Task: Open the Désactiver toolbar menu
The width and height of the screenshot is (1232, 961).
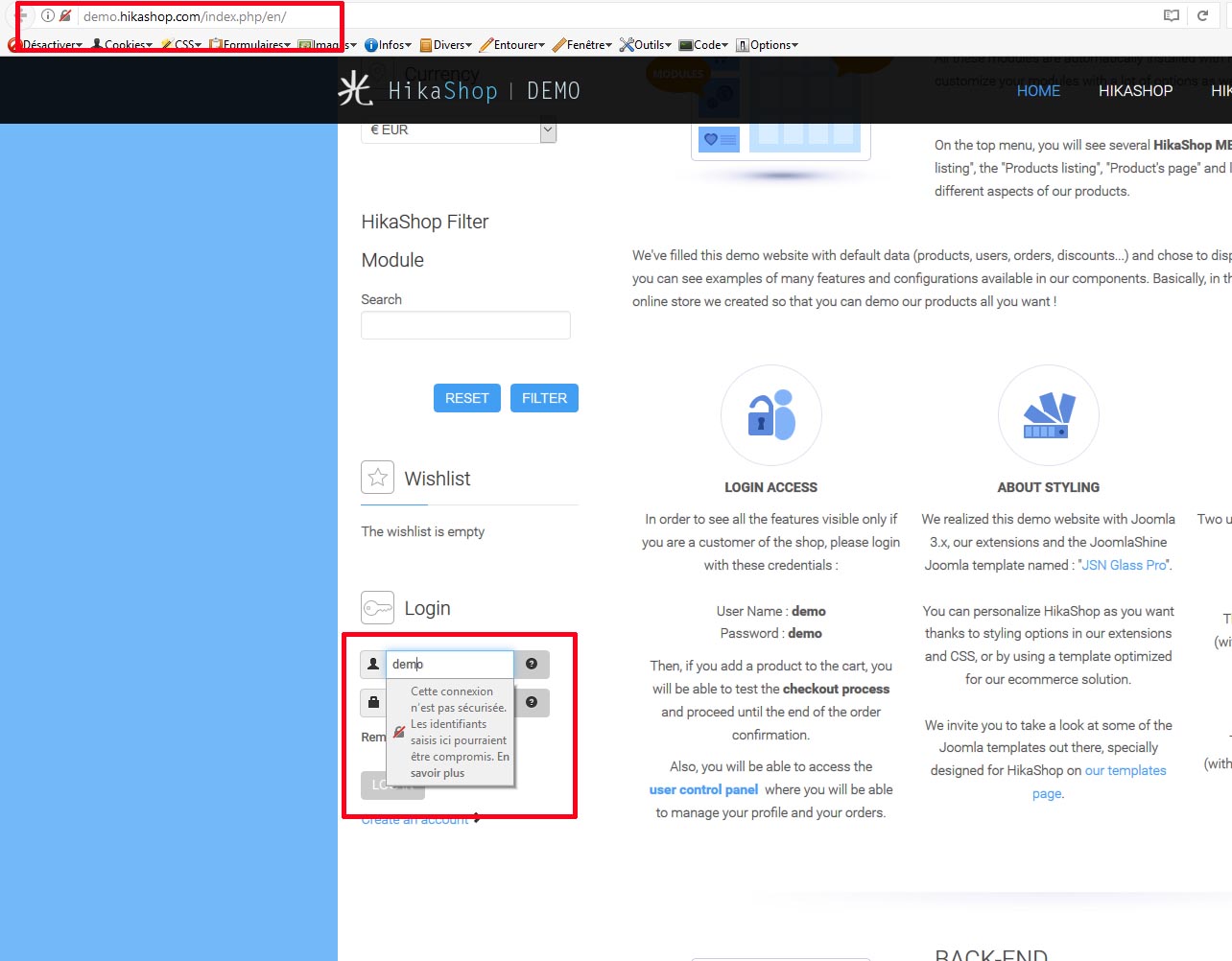Action: (x=46, y=45)
